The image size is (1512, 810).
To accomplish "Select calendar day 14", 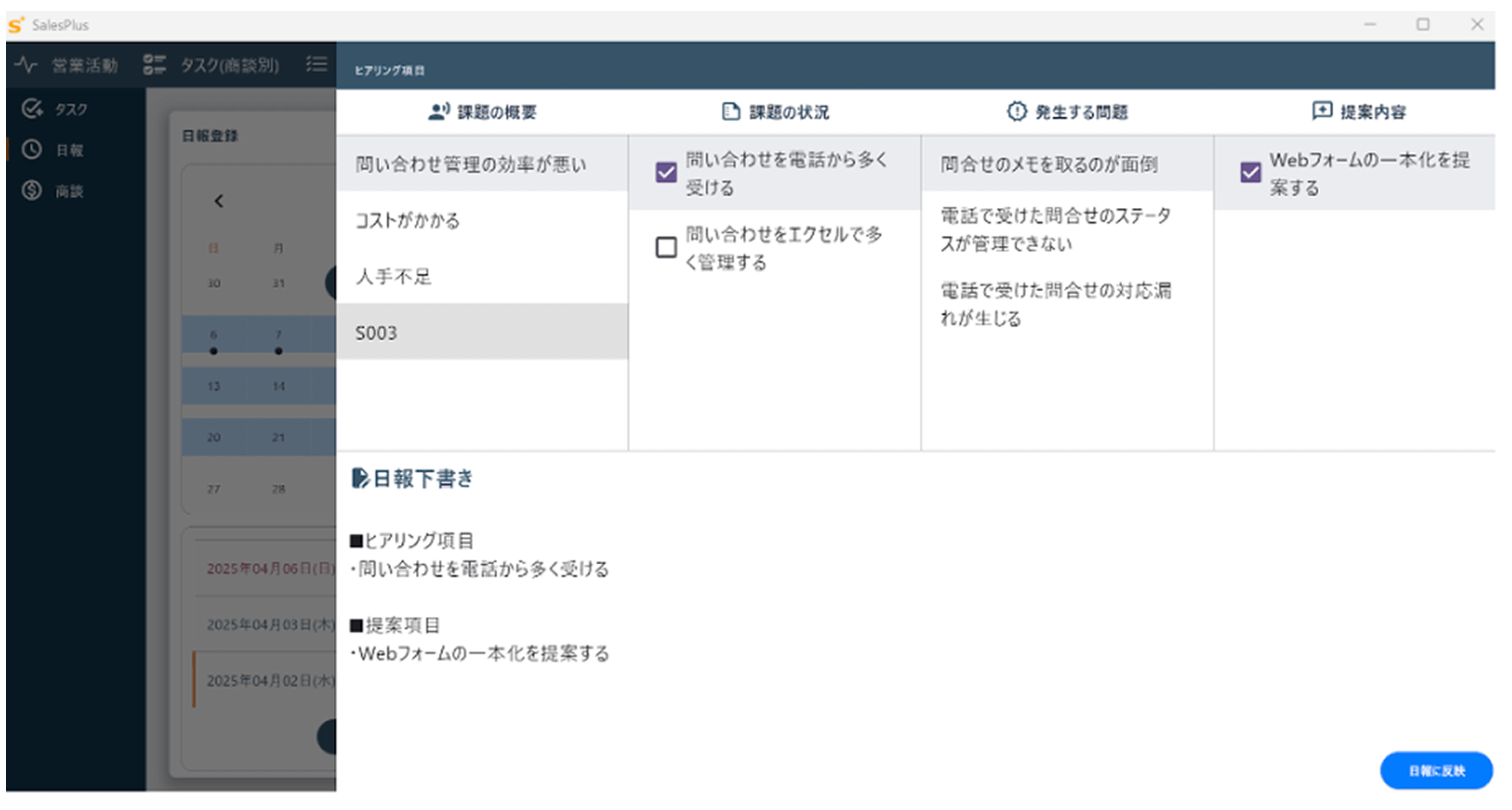I will (279, 386).
